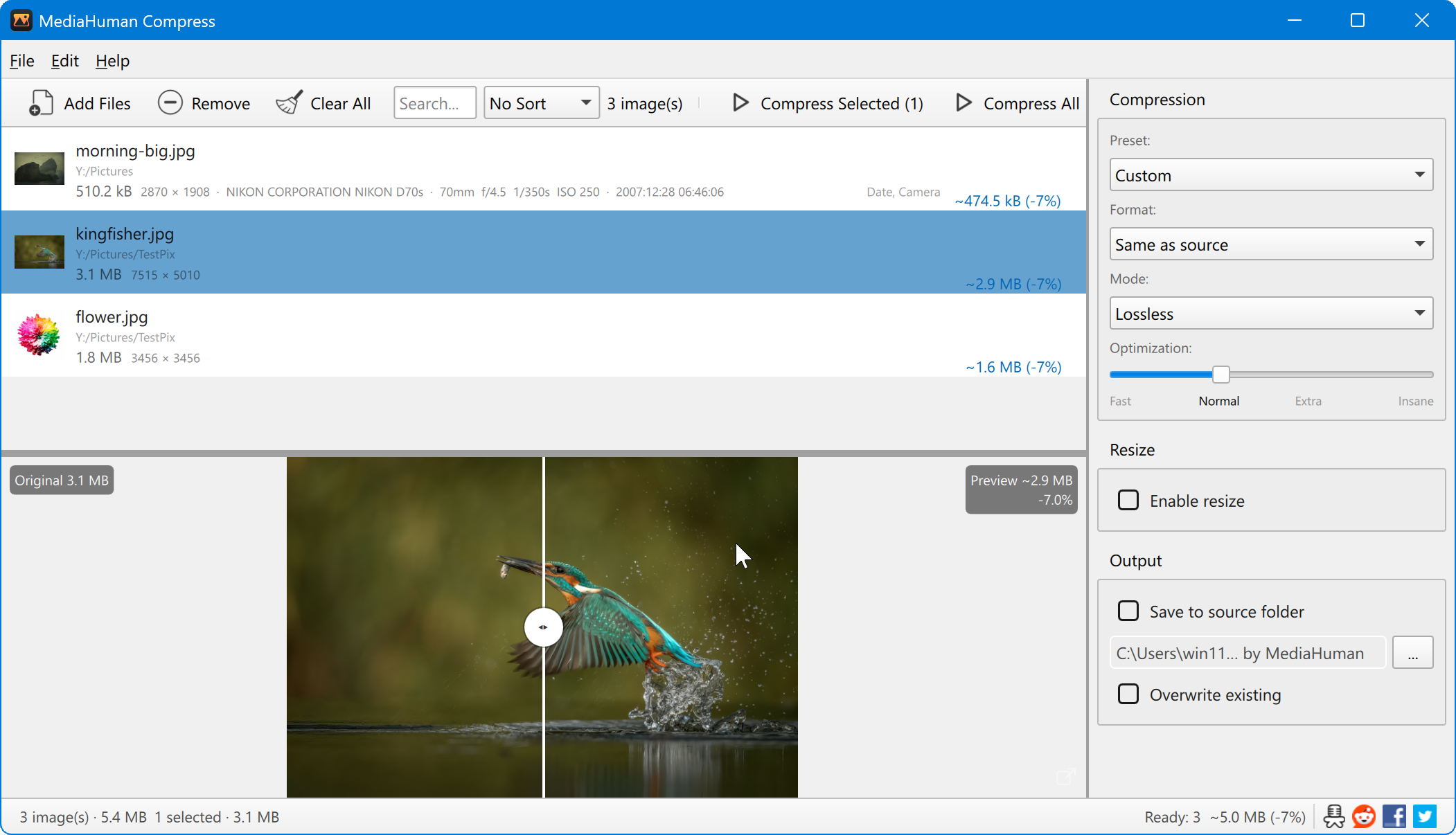Viewport: 1456px width, 835px height.
Task: Click the Compress Selected play icon
Action: (740, 102)
